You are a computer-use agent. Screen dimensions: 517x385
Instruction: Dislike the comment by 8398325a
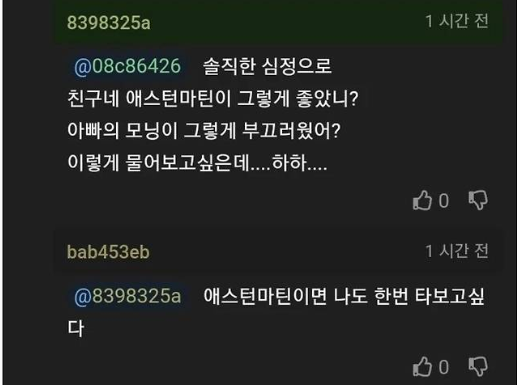pos(478,200)
